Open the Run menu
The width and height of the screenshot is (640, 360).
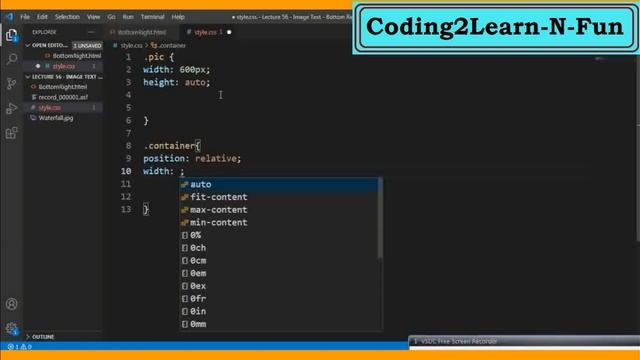(x=128, y=17)
